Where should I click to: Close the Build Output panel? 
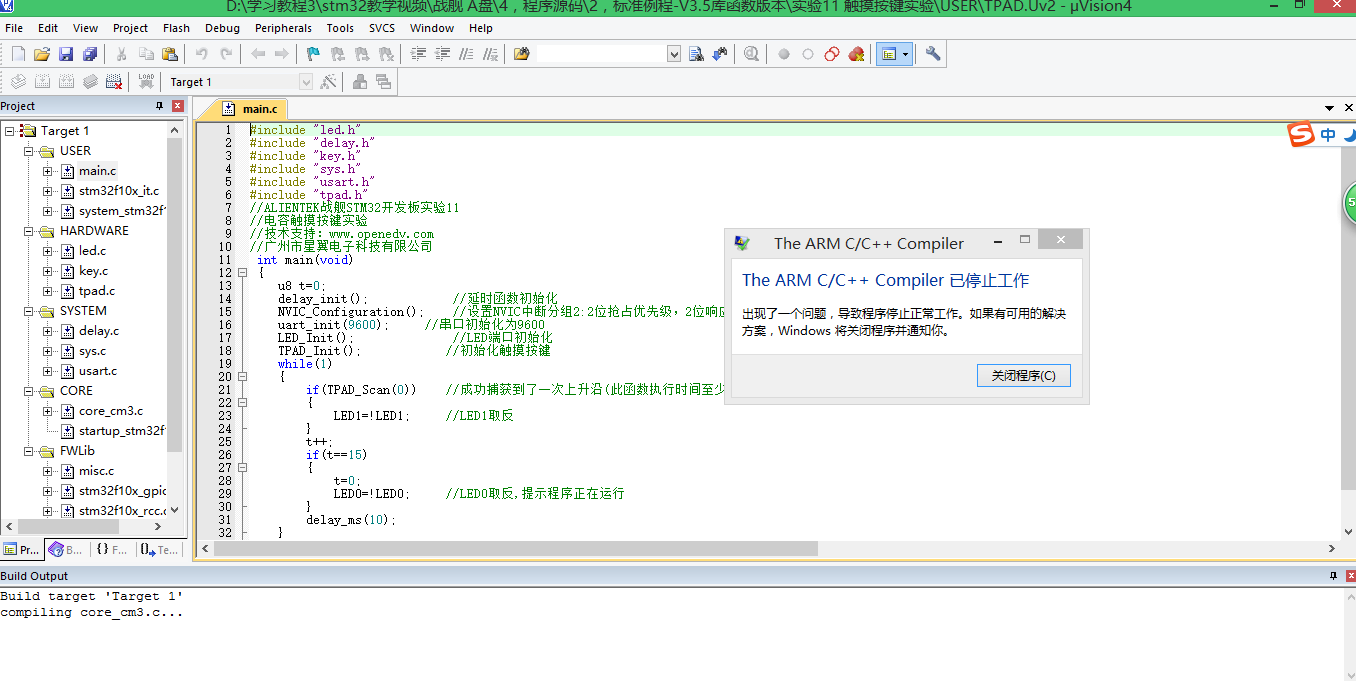pyautogui.click(x=1350, y=576)
